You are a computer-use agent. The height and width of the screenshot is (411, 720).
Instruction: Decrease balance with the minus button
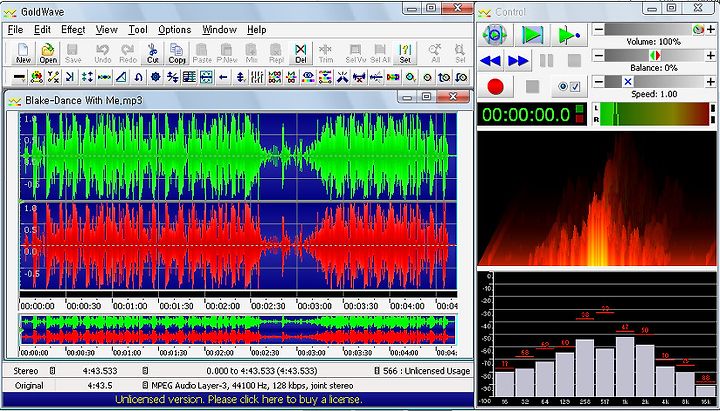click(x=598, y=56)
